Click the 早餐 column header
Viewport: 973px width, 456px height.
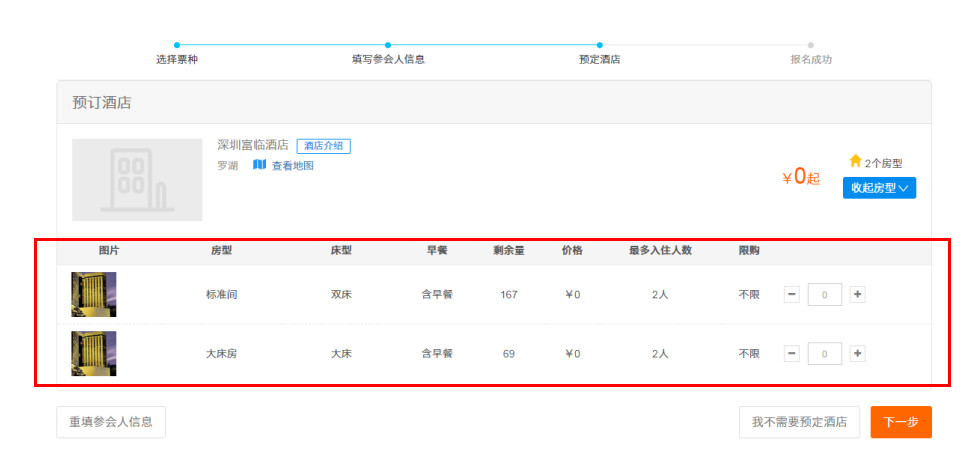[437, 251]
